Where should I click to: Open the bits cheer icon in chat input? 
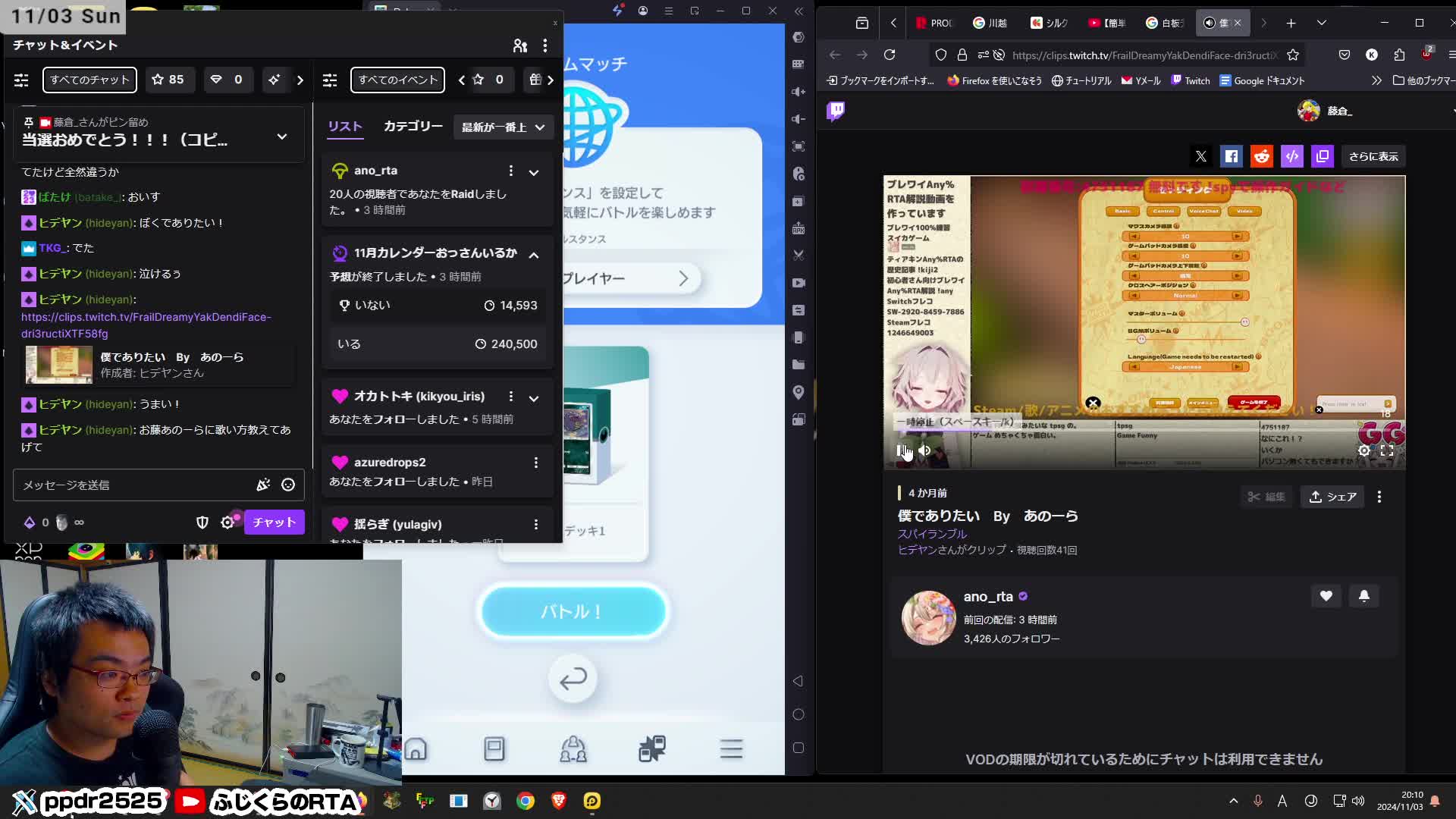pyautogui.click(x=263, y=485)
